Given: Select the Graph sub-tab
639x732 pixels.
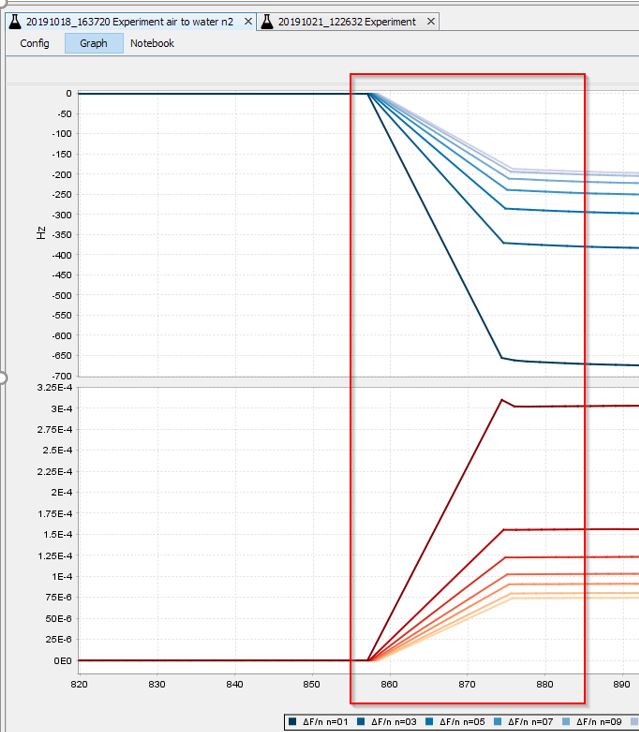Looking at the screenshot, I should [x=93, y=43].
